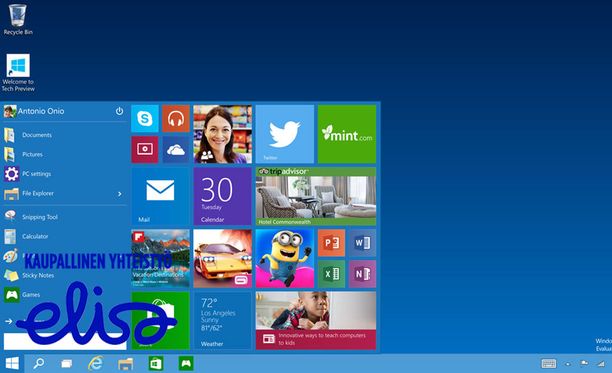Open the Calendar tile showing 30 Tuesday
Screen dimensions: 612x373
[x=222, y=196]
